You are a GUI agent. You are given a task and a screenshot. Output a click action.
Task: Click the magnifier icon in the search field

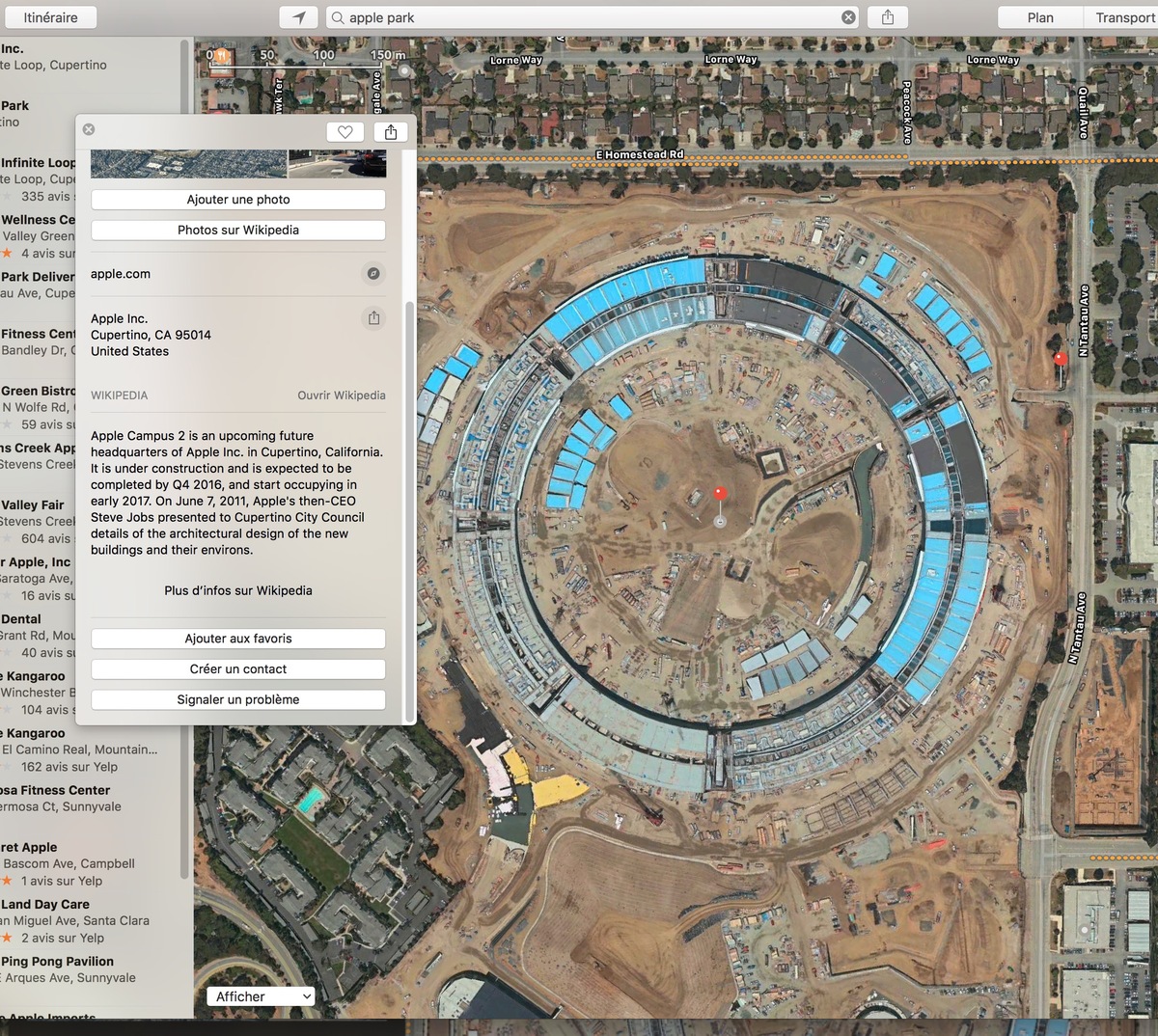[337, 17]
